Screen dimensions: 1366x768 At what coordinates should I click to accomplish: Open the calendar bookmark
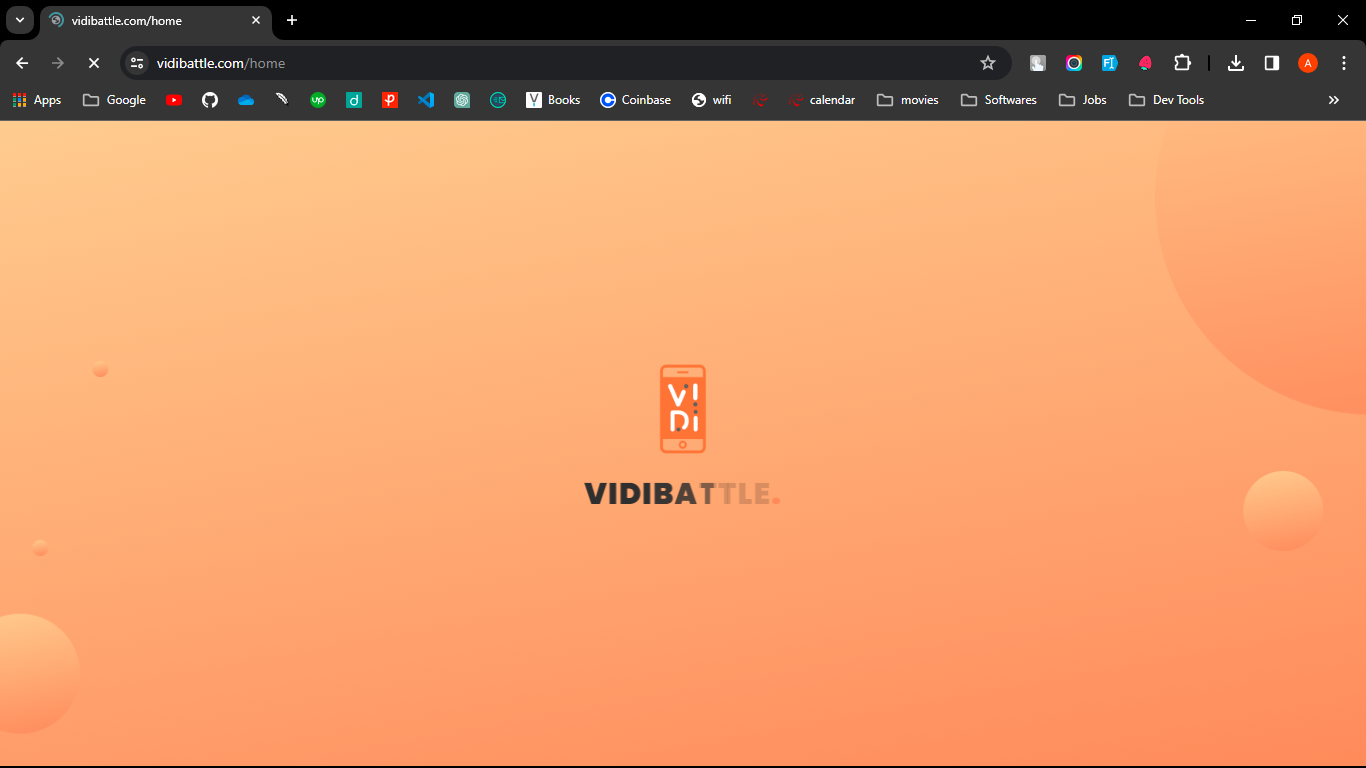822,100
